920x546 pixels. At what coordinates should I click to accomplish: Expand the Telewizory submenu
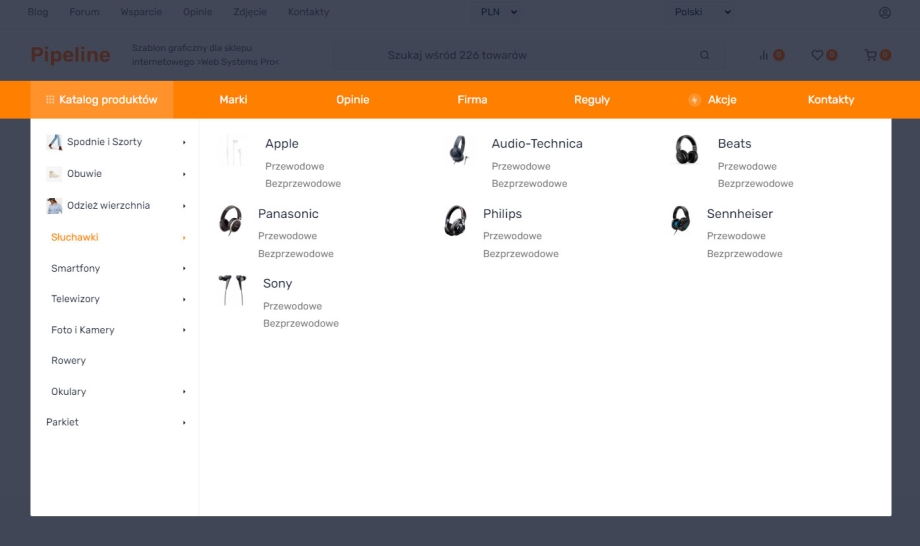pyautogui.click(x=184, y=299)
